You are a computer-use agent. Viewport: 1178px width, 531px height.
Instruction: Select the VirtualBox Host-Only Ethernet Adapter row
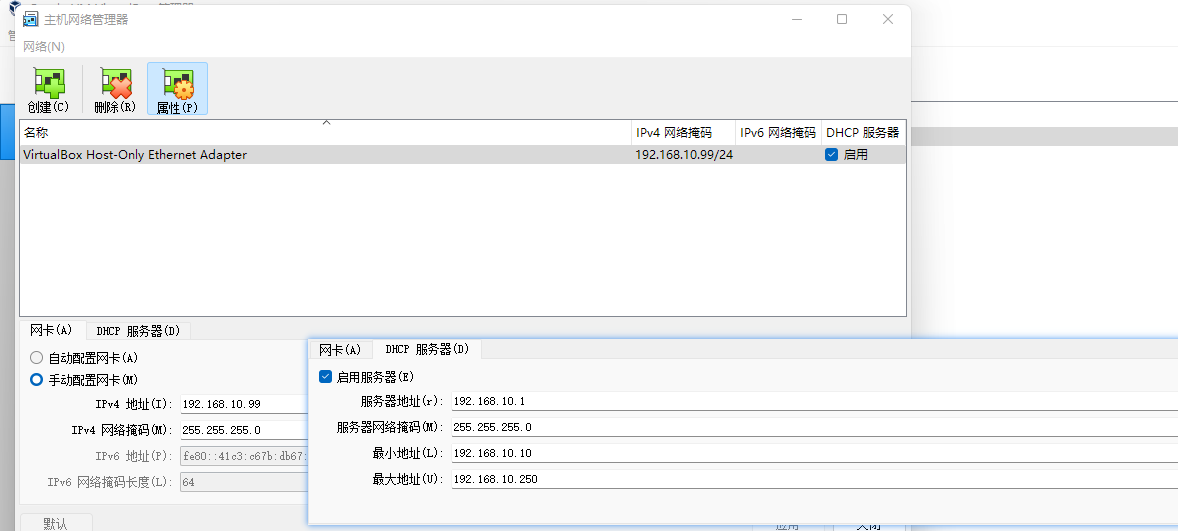pyautogui.click(x=463, y=155)
